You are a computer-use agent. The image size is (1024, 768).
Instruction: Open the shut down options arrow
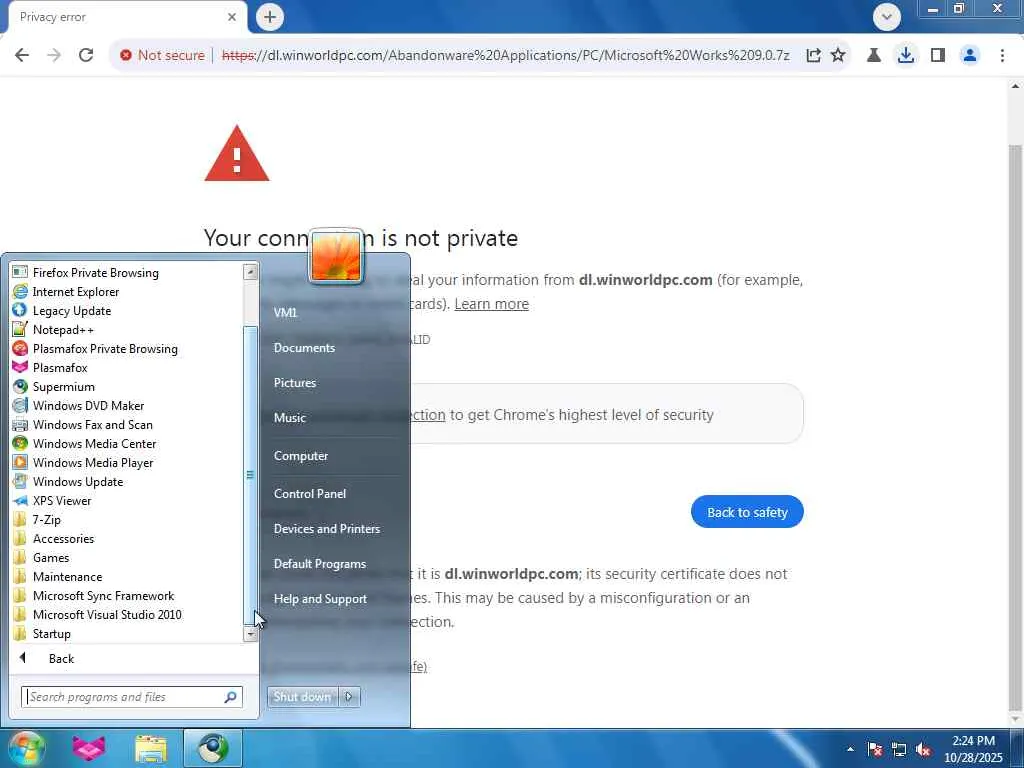tap(349, 697)
